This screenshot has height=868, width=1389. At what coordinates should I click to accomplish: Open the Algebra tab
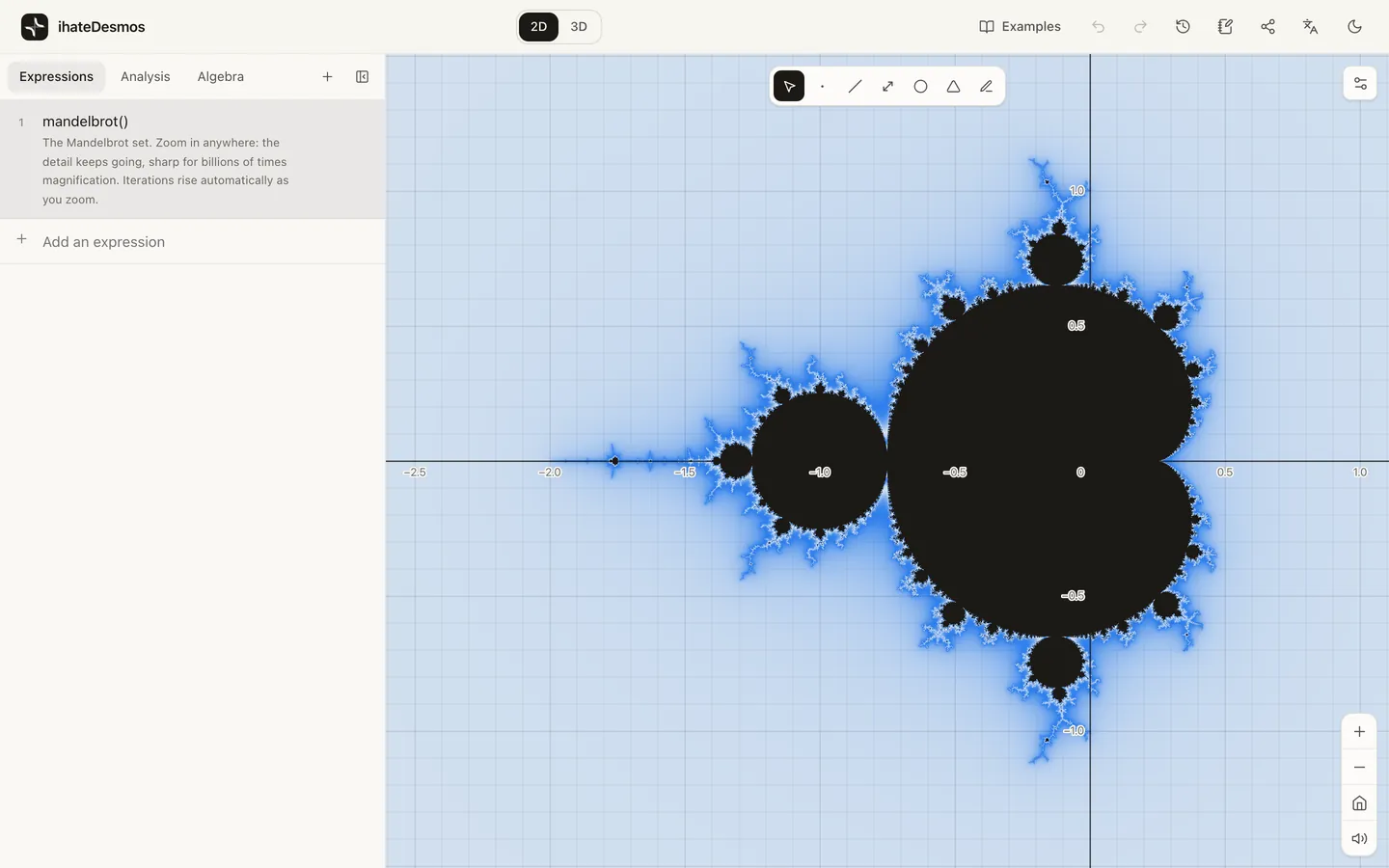coord(221,77)
